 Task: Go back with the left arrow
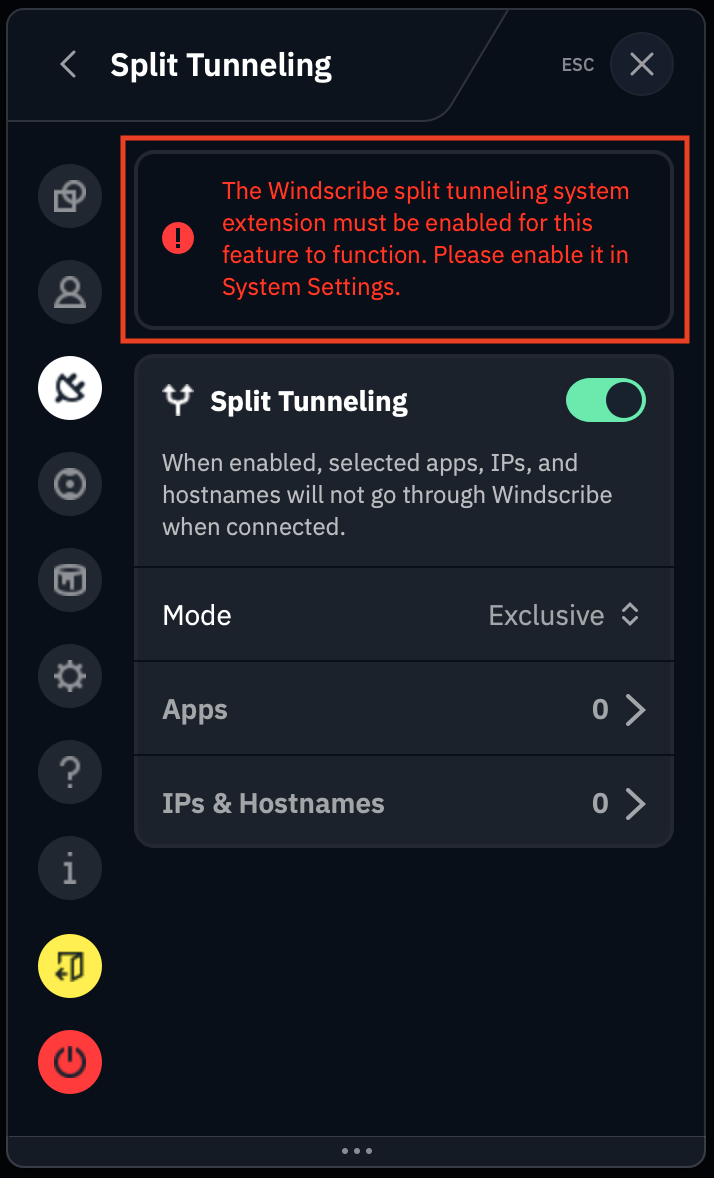point(67,64)
